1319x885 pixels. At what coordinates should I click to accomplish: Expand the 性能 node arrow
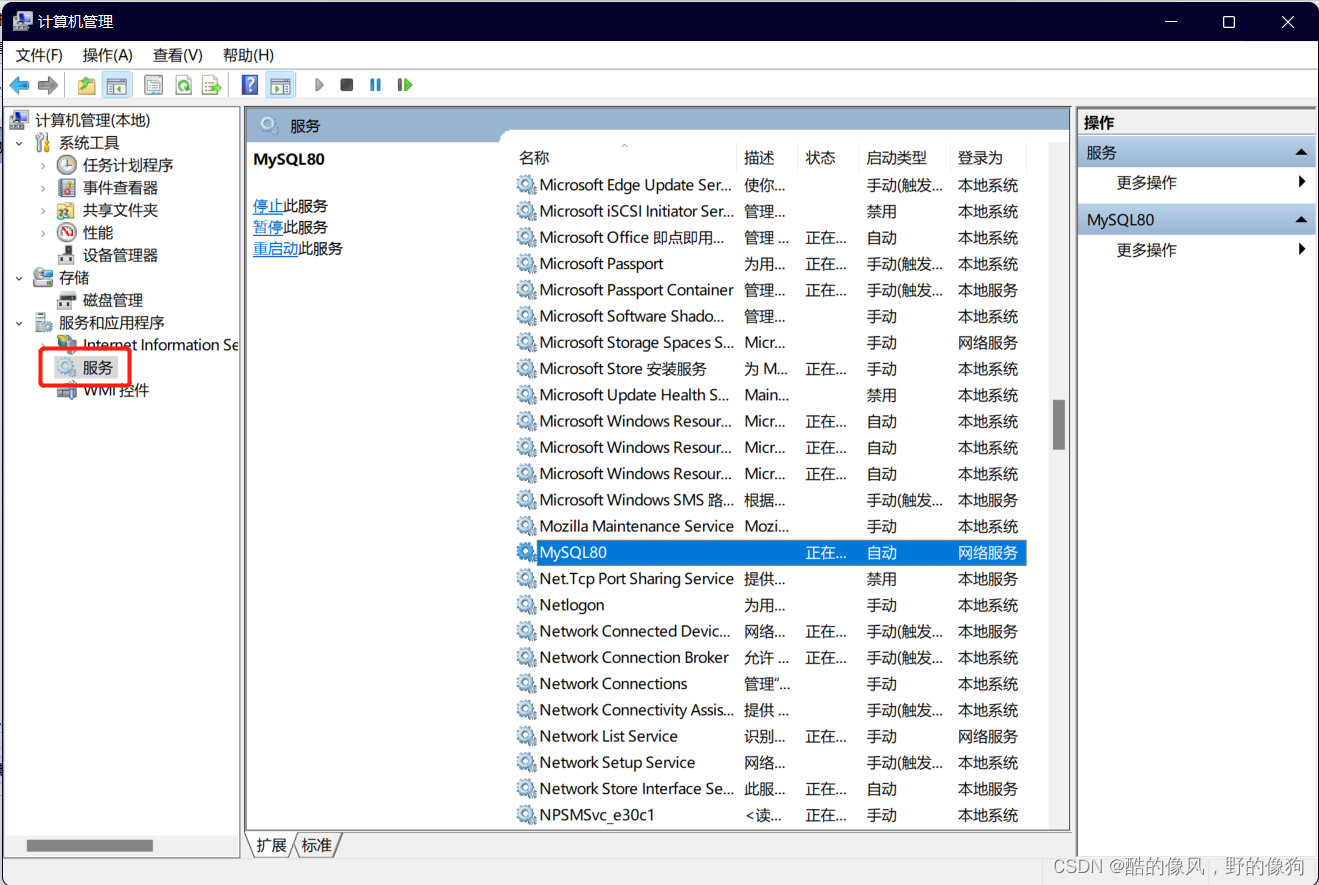pos(43,233)
